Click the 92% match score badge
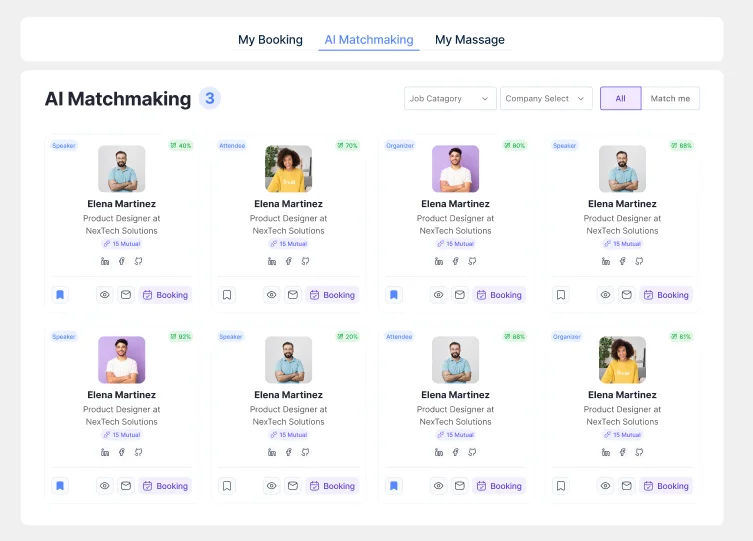 (181, 337)
